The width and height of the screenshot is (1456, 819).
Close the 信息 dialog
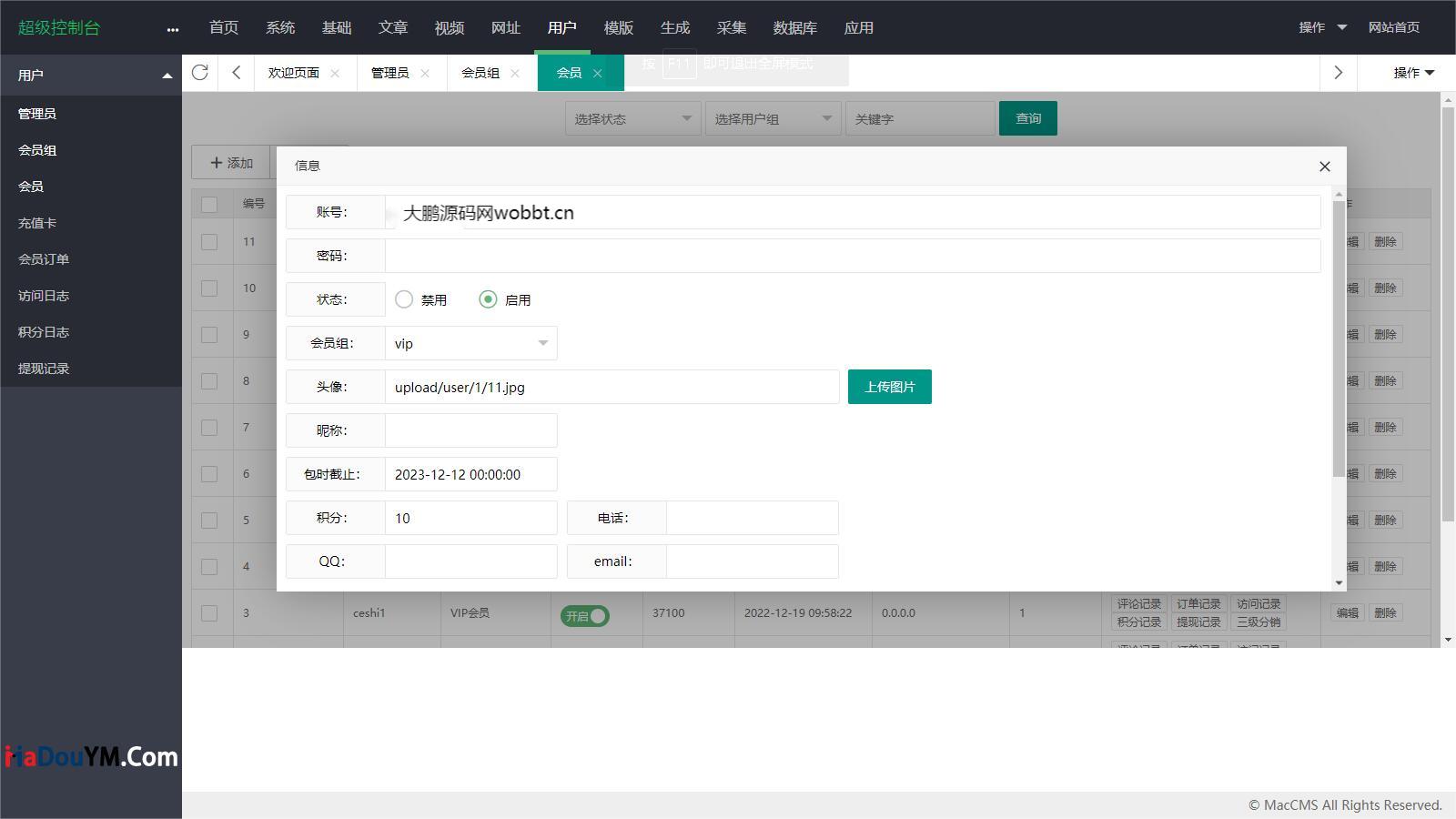pos(1325,167)
